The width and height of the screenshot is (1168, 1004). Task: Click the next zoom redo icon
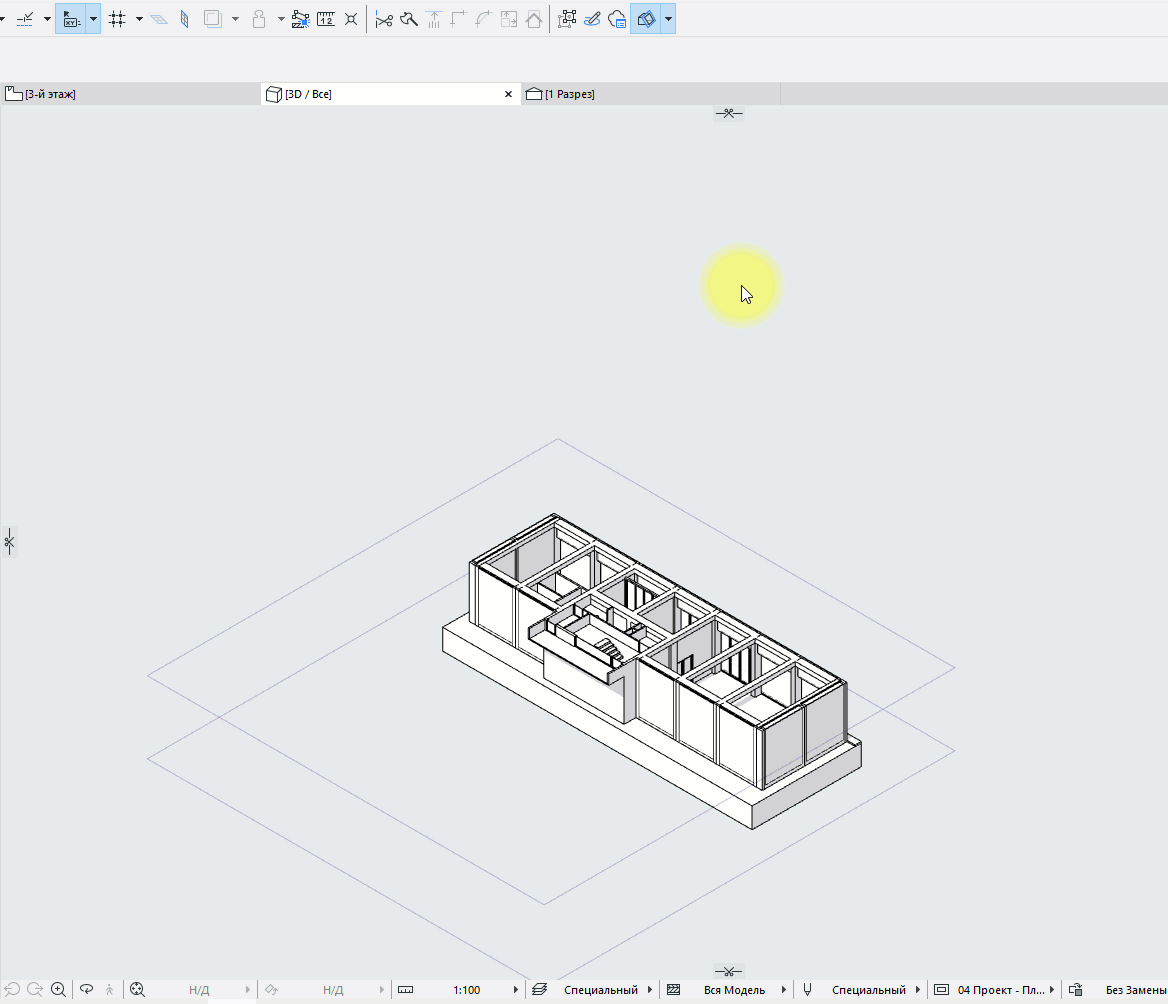coord(35,990)
